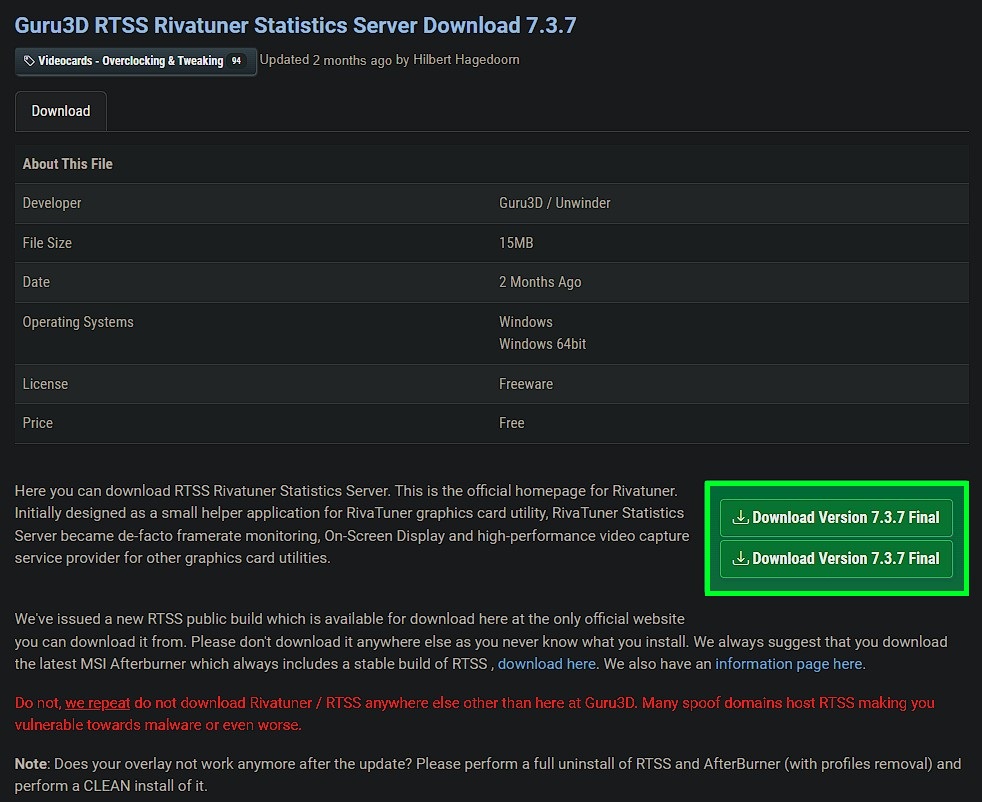Click download arrow icon on lower Download button
Screen dimensions: 982x802
coord(740,558)
